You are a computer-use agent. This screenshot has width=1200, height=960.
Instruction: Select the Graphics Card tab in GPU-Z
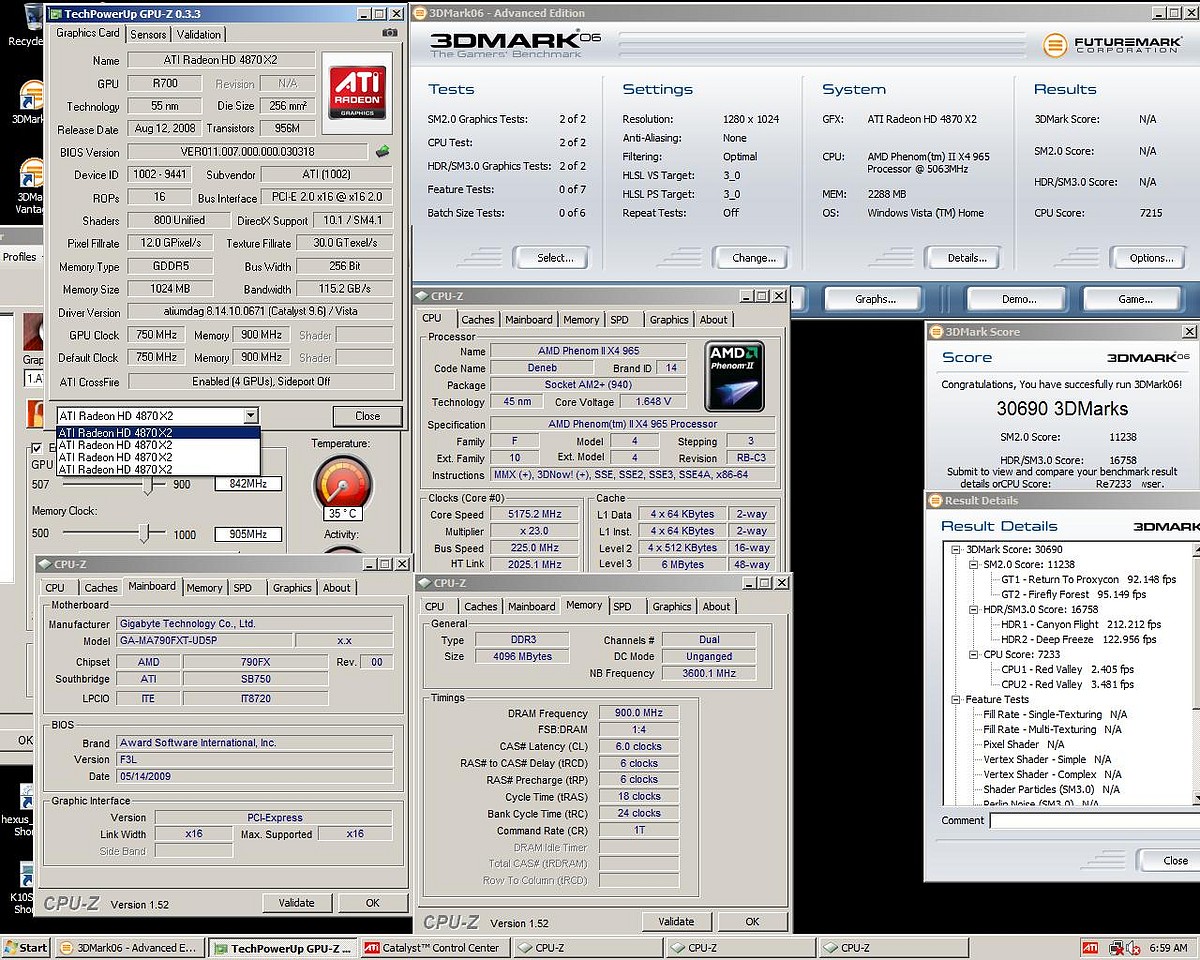88,33
